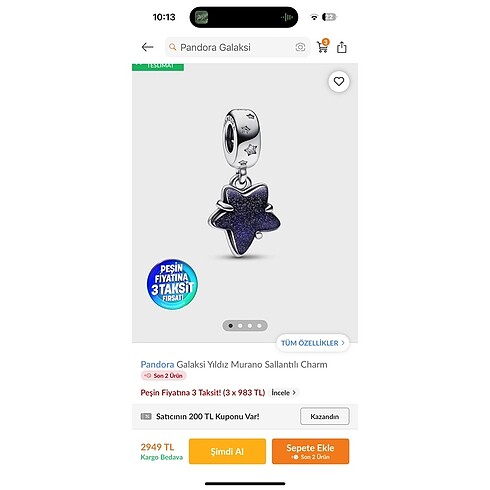Add product to favorites heart
Image resolution: width=490 pixels, height=490 pixels.
coord(339,81)
